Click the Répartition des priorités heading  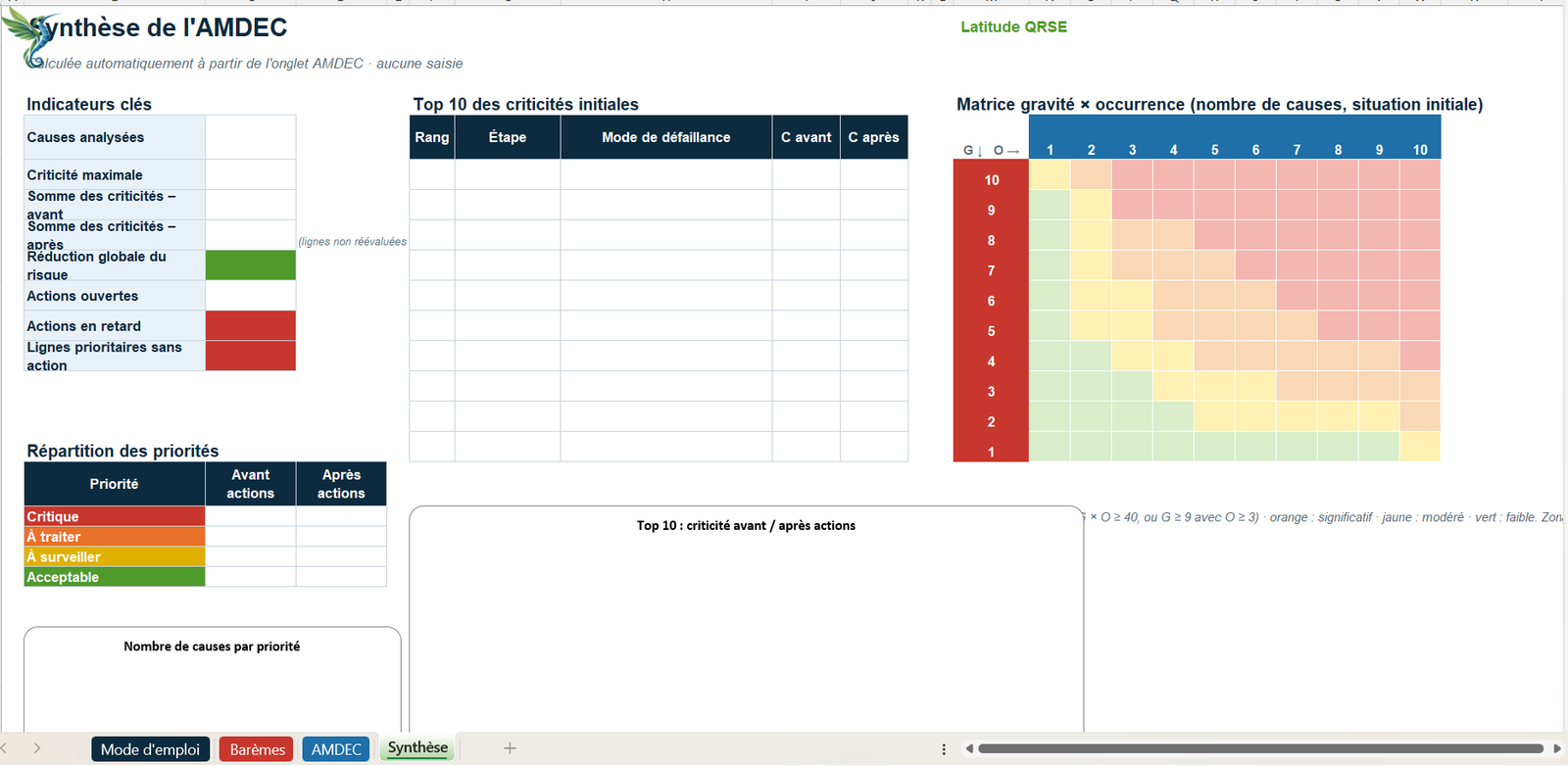click(x=122, y=451)
